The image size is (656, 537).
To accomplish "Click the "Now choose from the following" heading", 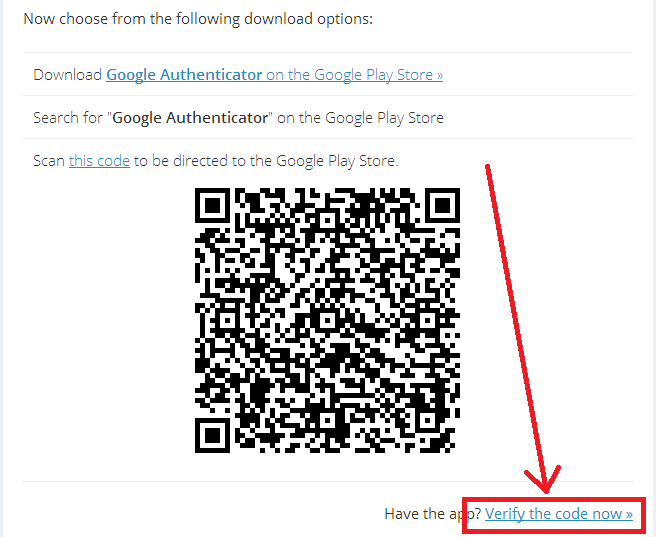I will (x=198, y=19).
